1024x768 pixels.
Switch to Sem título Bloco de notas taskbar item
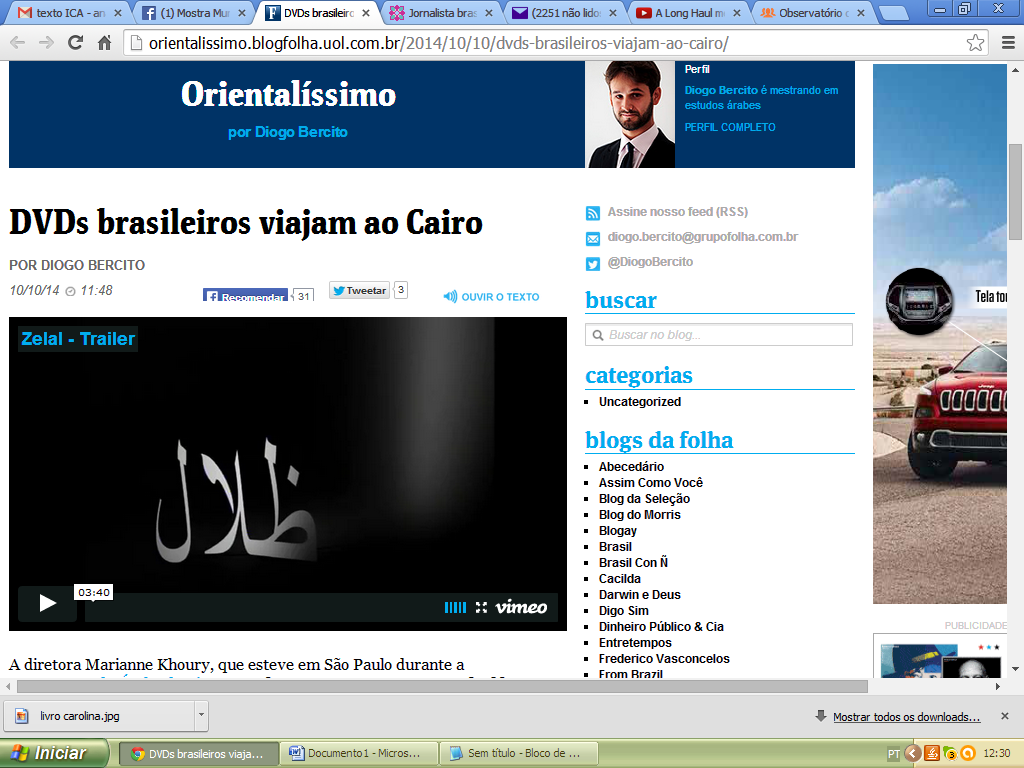(x=519, y=753)
